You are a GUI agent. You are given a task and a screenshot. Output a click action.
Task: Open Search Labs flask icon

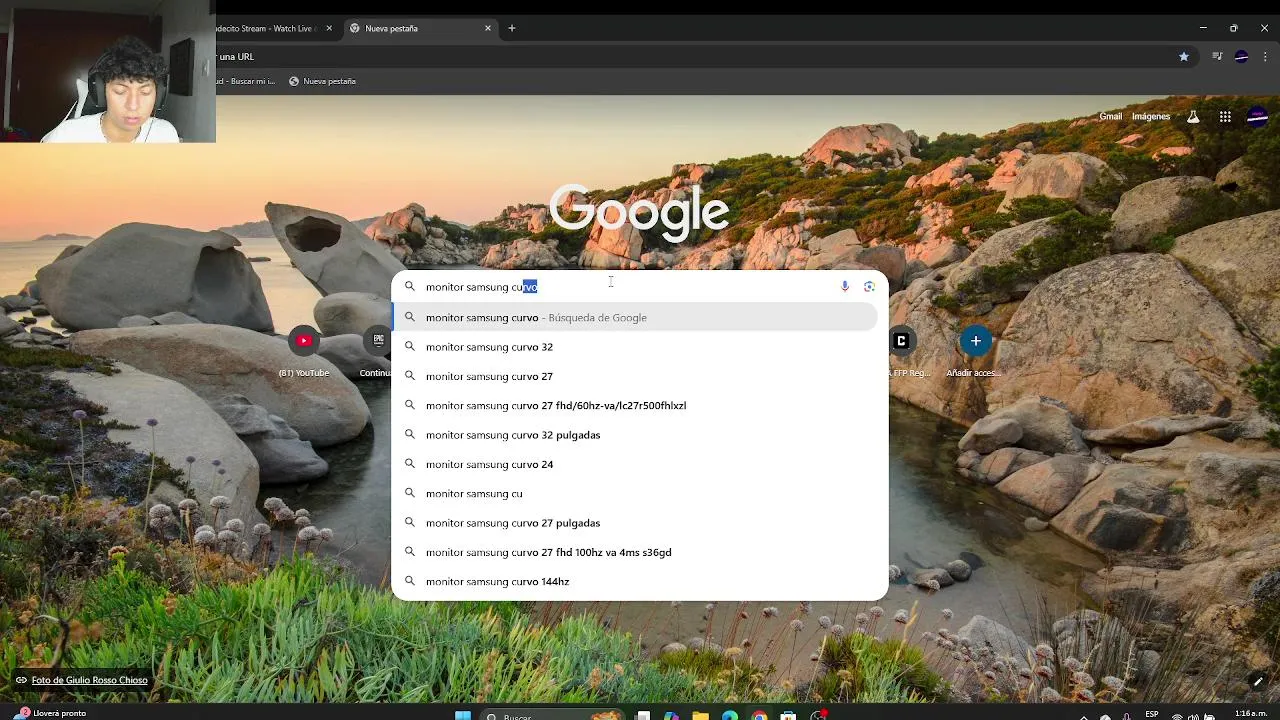1193,117
